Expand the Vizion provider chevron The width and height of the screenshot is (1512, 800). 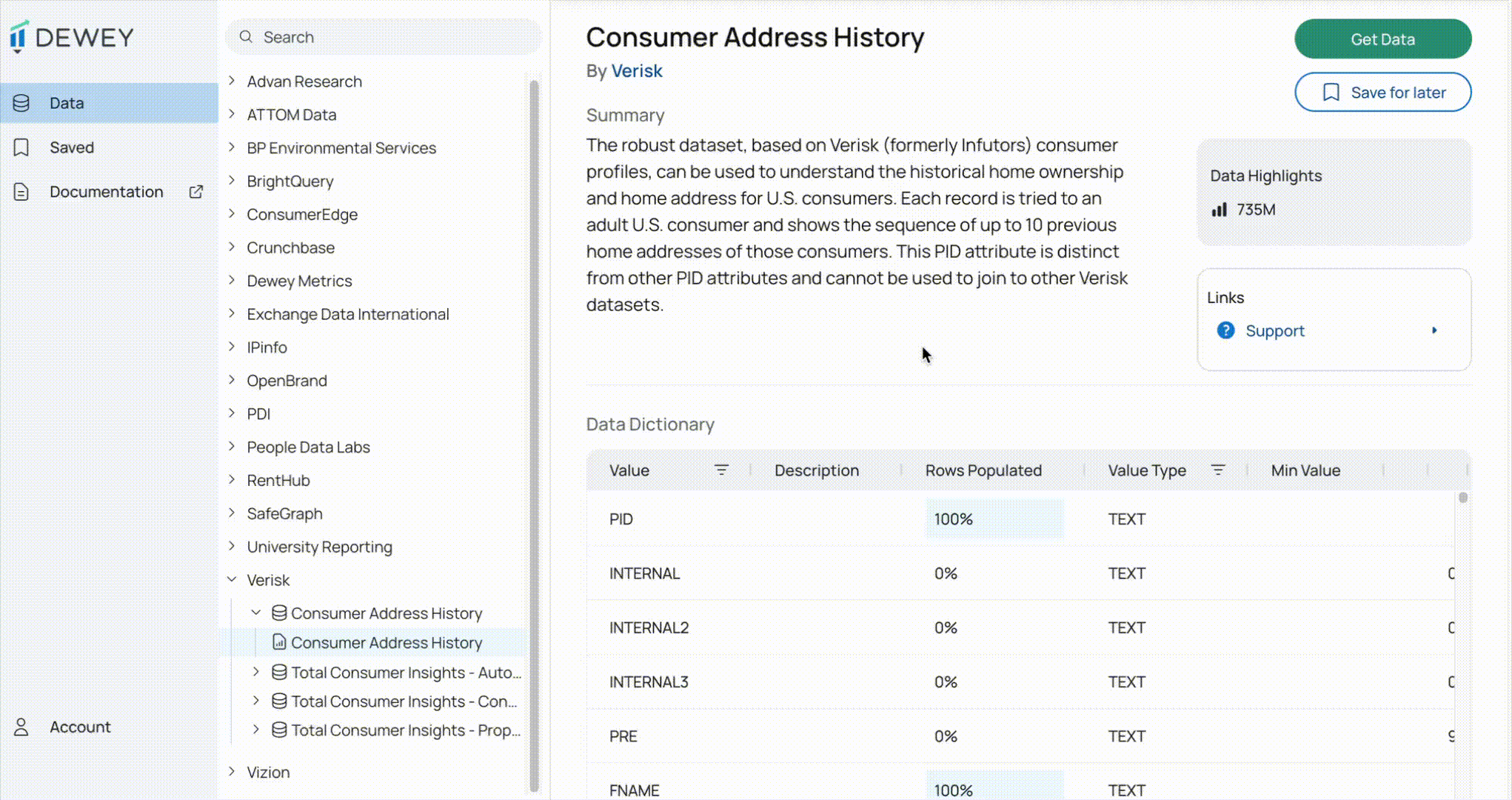(x=232, y=771)
